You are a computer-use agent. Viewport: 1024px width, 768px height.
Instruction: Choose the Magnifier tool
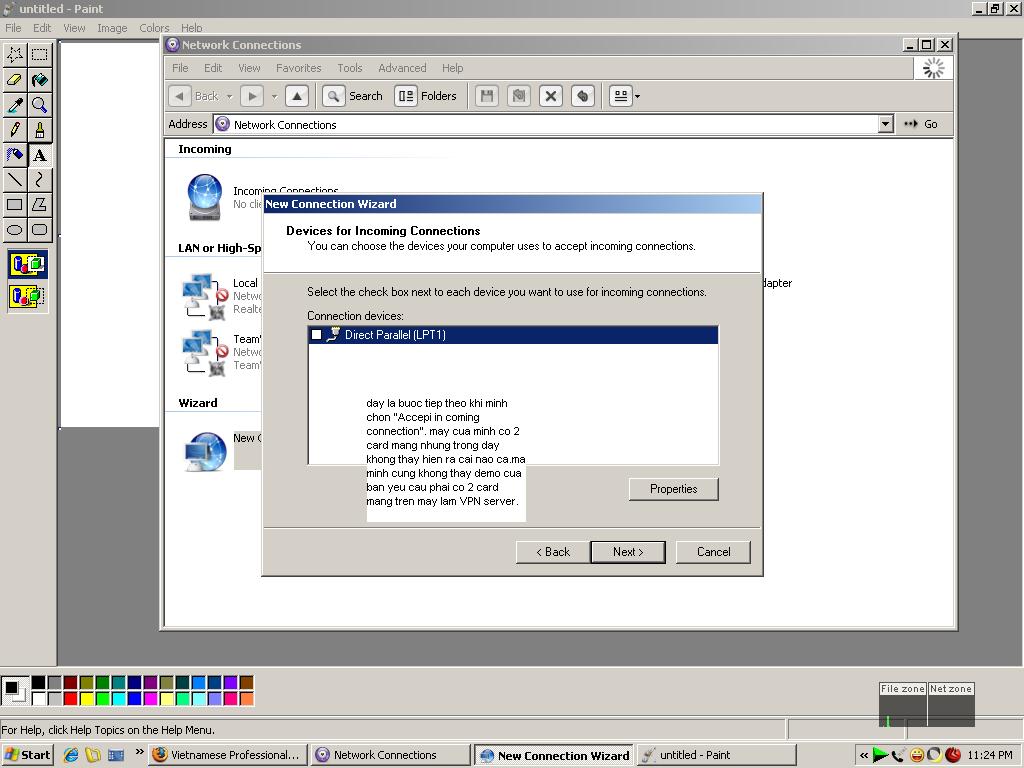point(39,105)
